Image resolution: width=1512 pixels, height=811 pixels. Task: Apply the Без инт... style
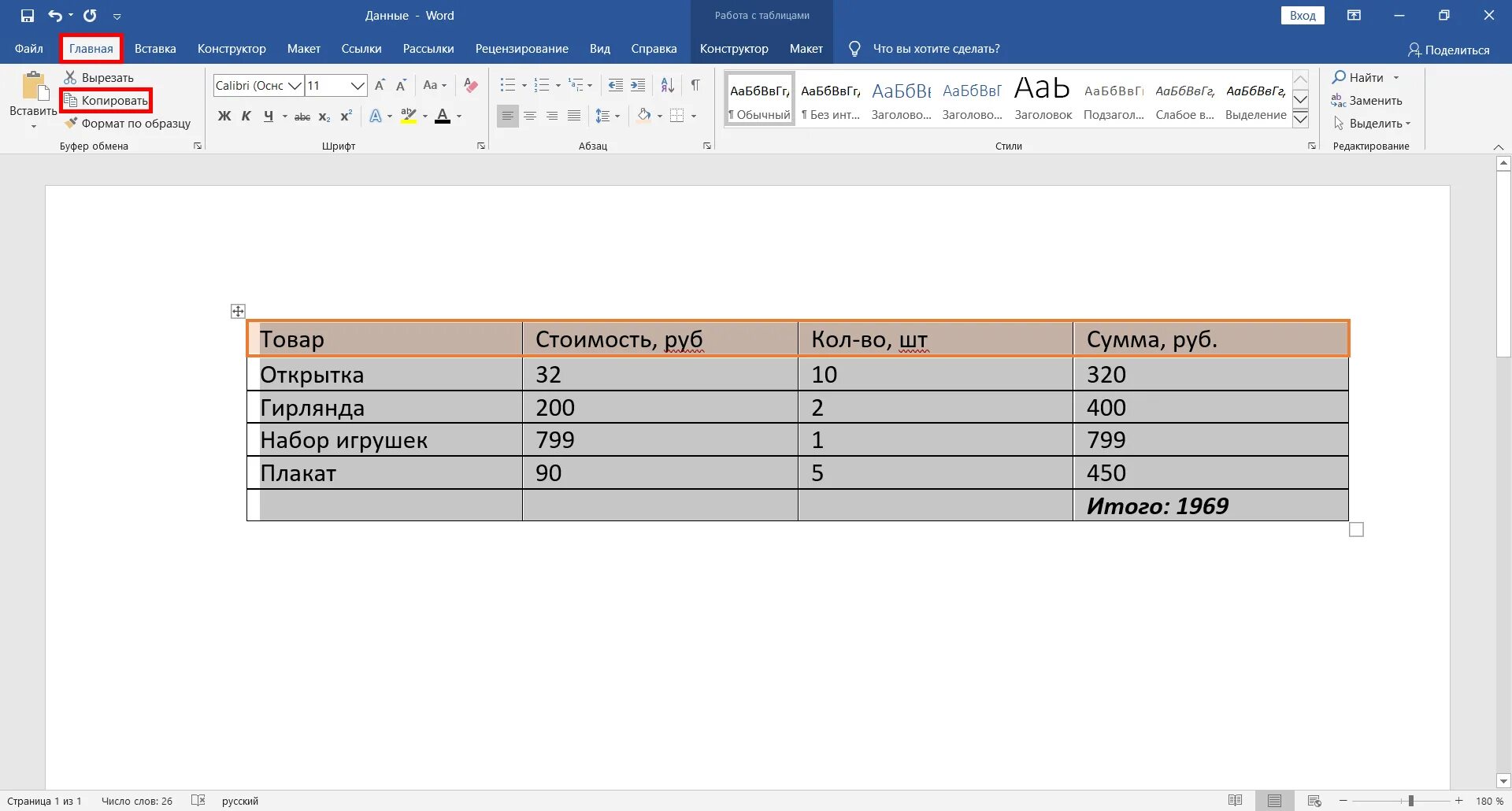pos(831,99)
